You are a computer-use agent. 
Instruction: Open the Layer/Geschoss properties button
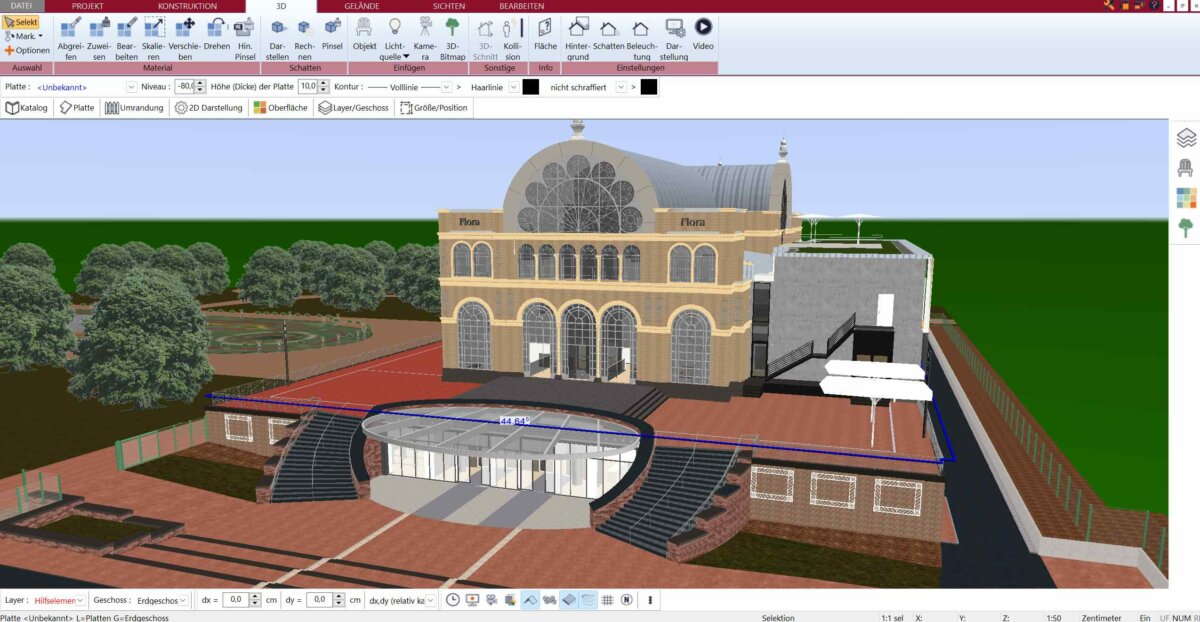353,108
